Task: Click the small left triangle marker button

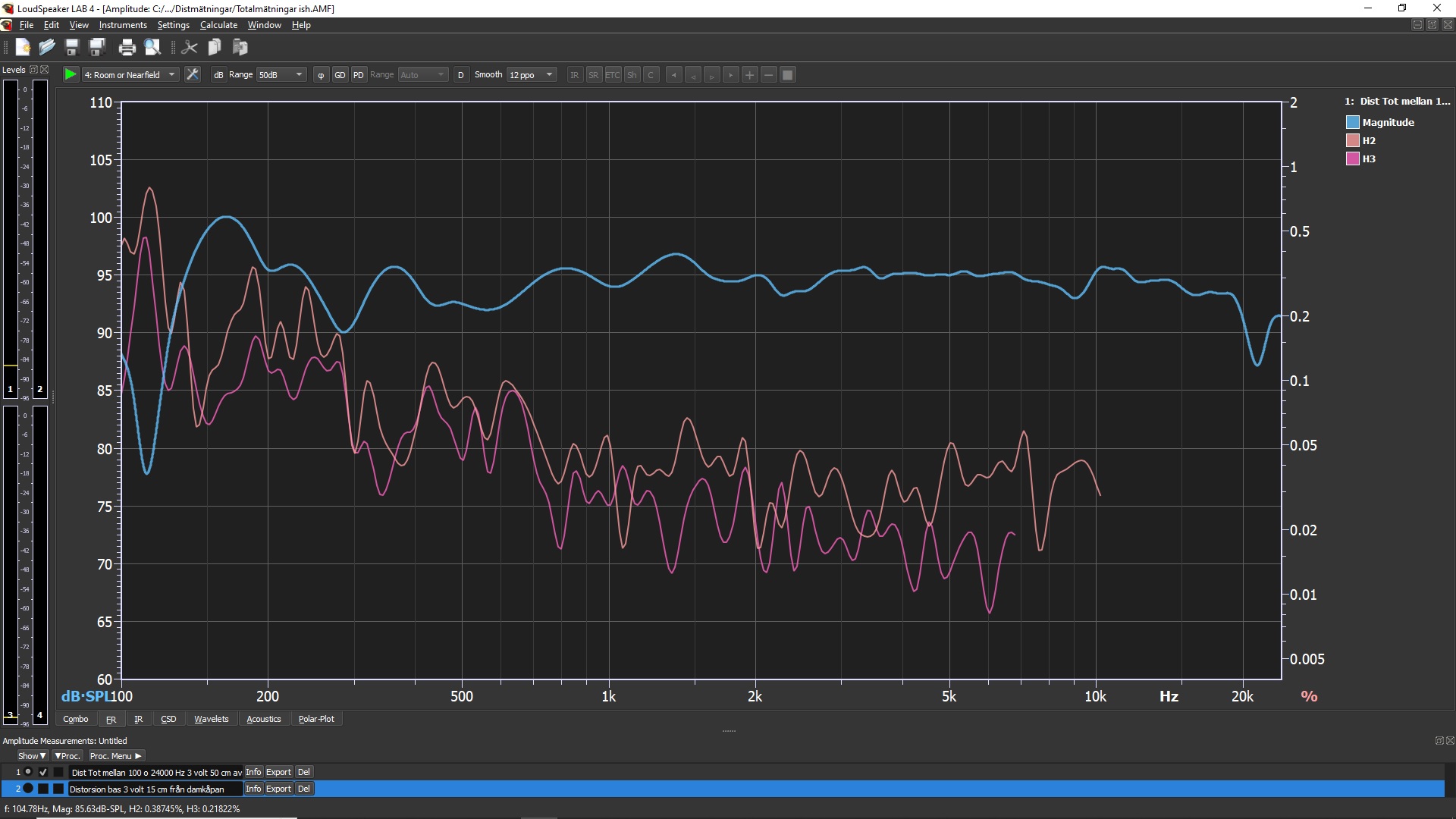Action: tap(692, 74)
